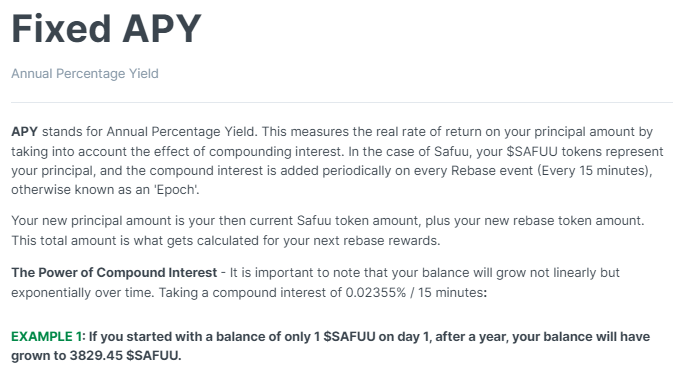Viewport: 699px width, 373px height.
Task: Click '1 $SAFUU on day 1' text
Action: click(x=373, y=336)
